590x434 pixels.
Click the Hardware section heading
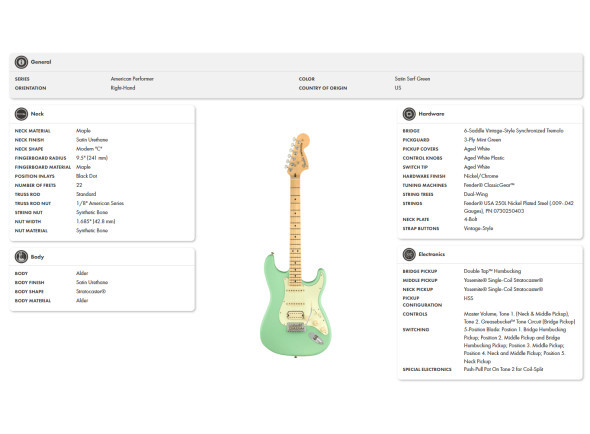point(431,114)
